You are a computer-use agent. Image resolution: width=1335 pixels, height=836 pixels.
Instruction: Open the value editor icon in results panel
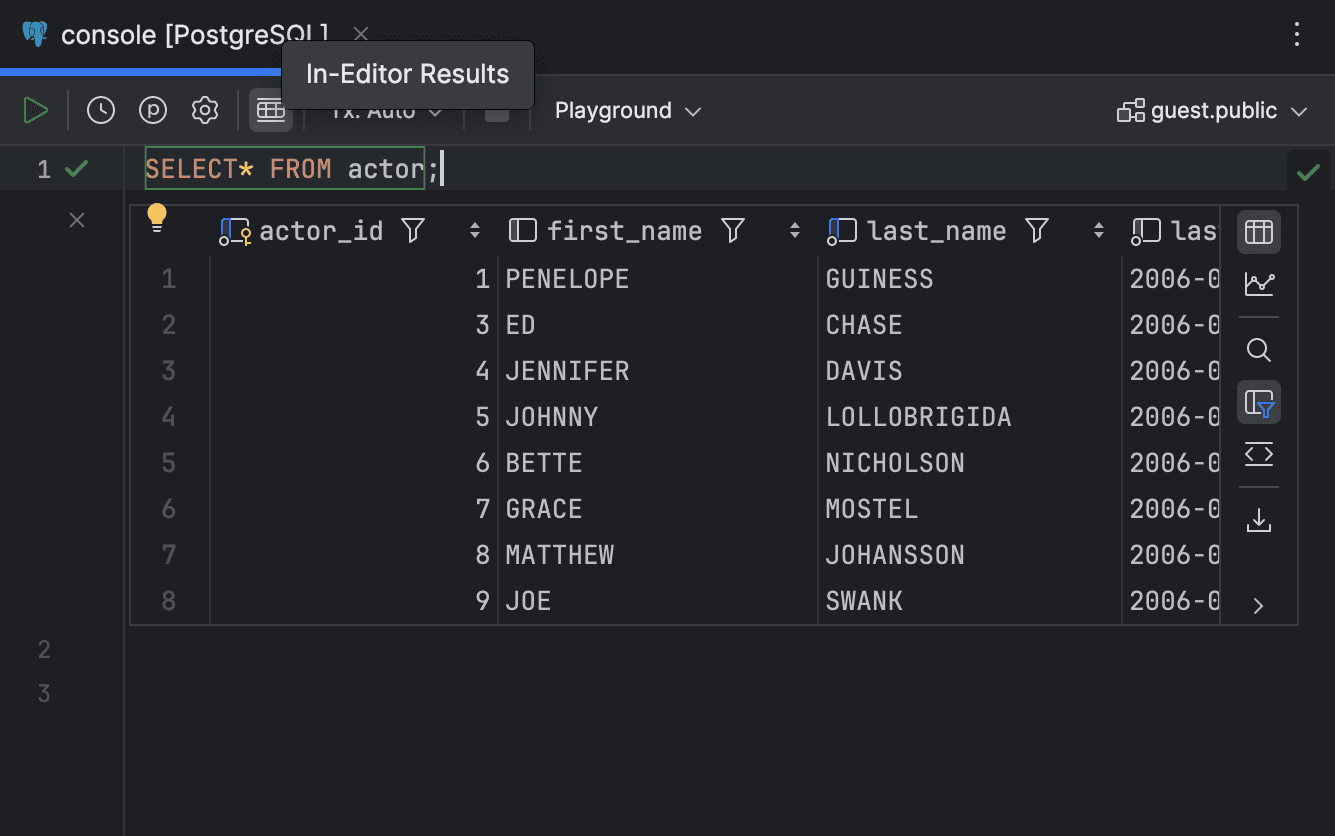(1258, 455)
